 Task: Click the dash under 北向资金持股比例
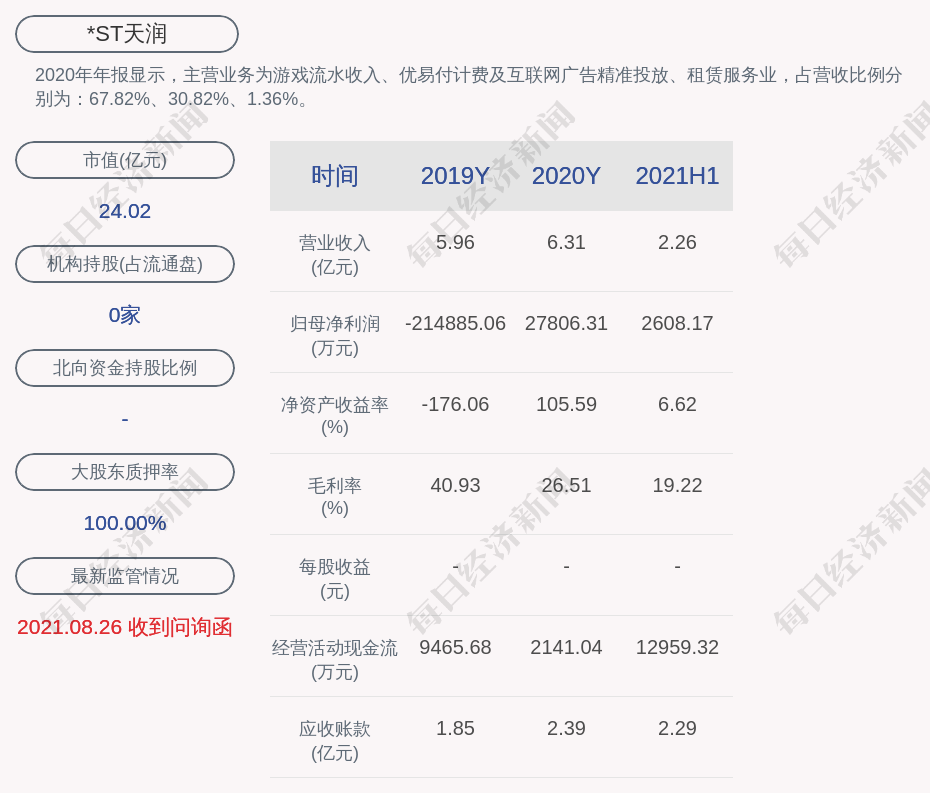(125, 419)
